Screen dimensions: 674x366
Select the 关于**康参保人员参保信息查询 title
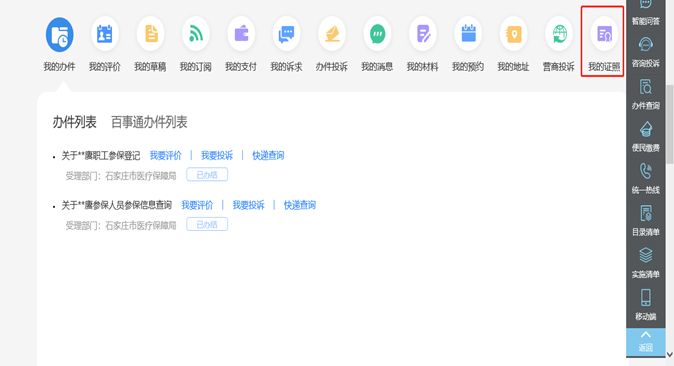point(116,205)
